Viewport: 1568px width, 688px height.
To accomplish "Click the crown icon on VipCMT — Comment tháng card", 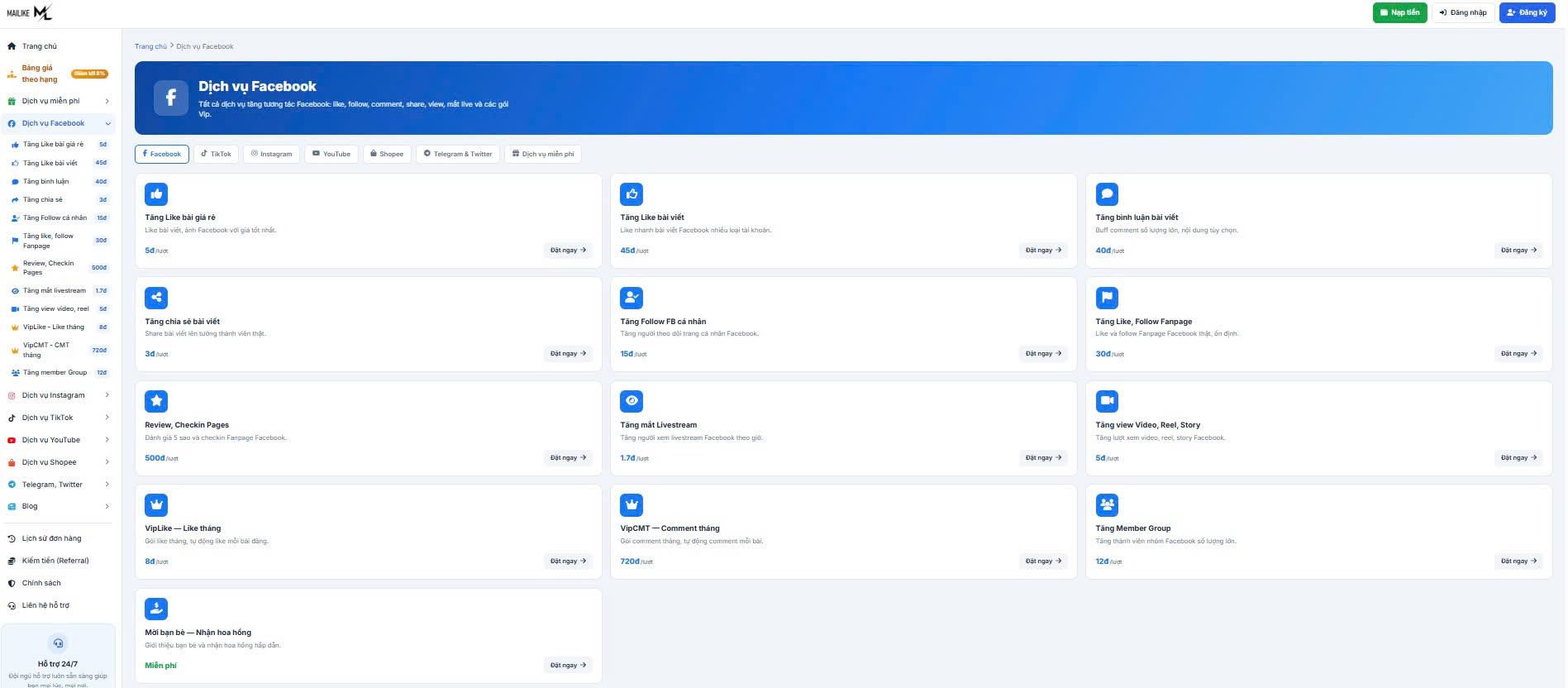I will (631, 504).
